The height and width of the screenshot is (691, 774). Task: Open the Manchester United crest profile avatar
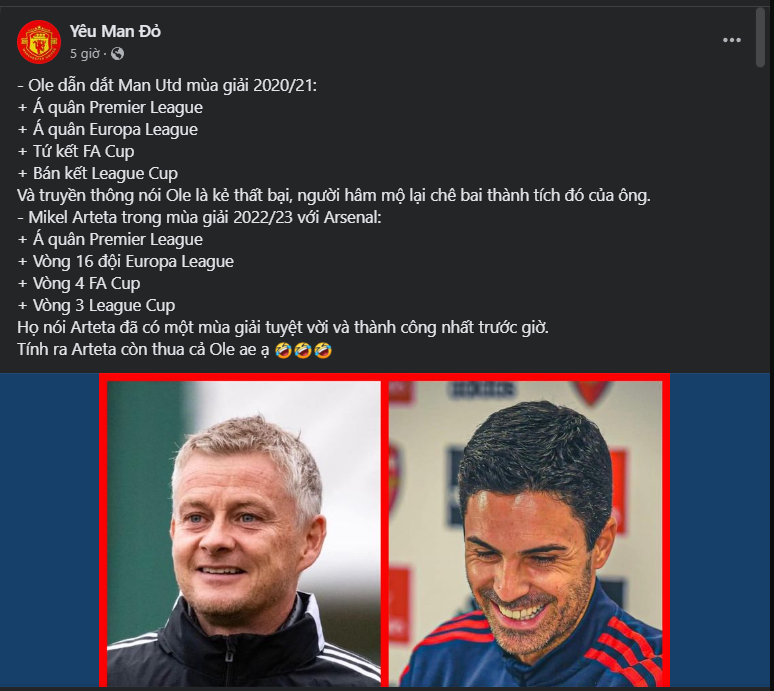(x=39, y=42)
